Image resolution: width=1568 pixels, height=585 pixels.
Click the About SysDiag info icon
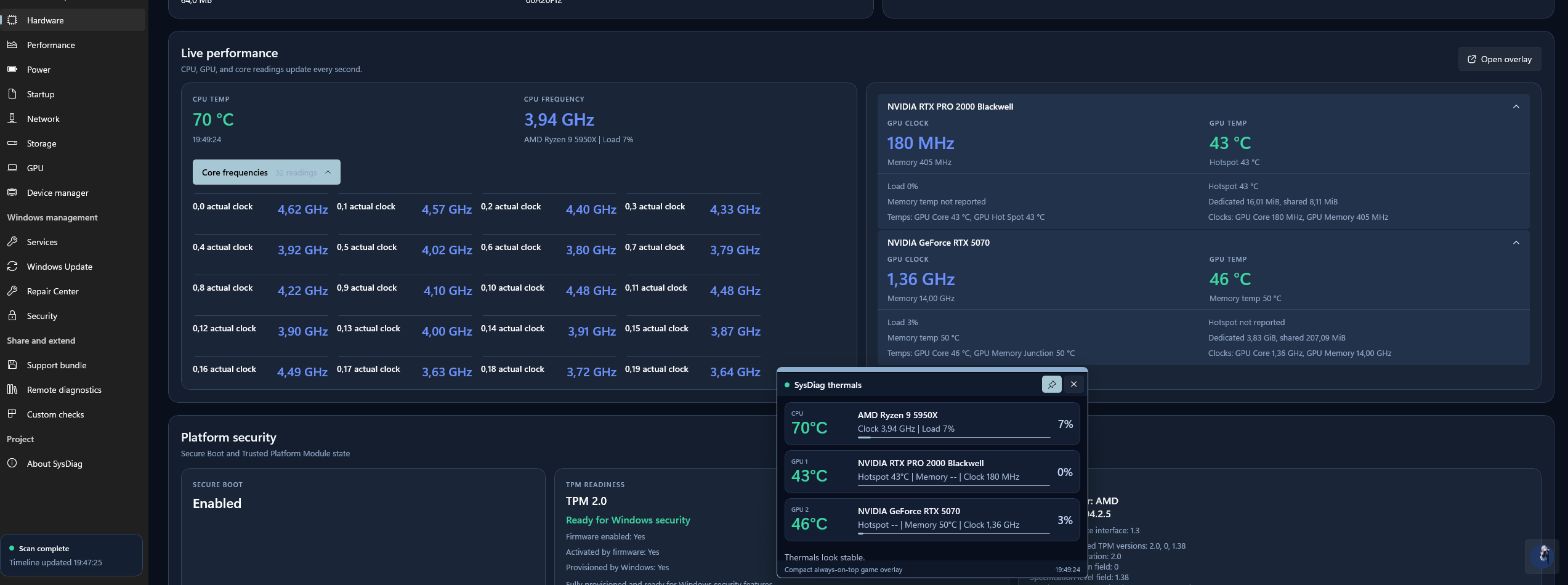pyautogui.click(x=12, y=463)
